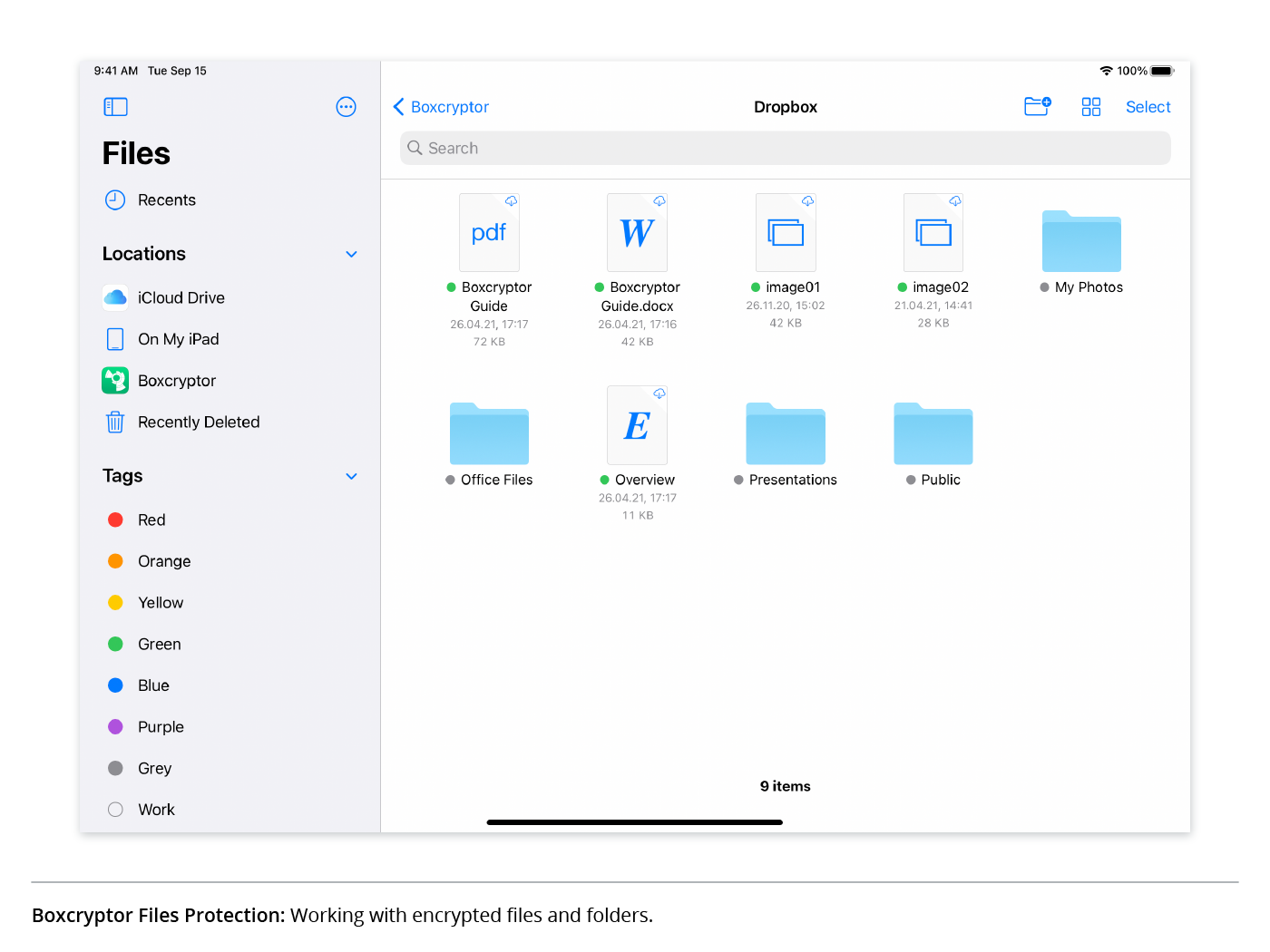Click the 9:41 AM clock in status bar

(115, 71)
